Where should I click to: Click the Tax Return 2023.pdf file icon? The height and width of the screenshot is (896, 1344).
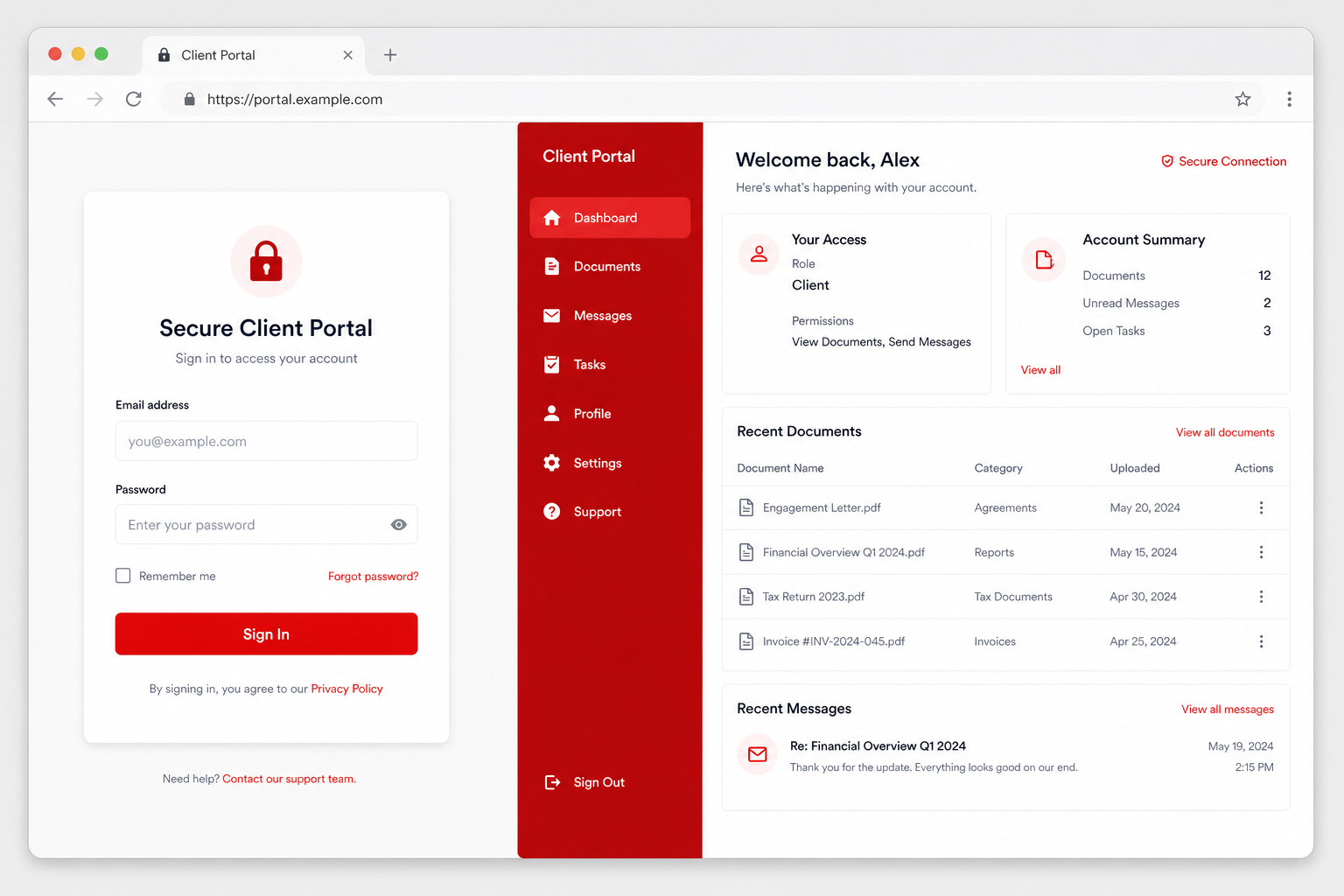746,597
